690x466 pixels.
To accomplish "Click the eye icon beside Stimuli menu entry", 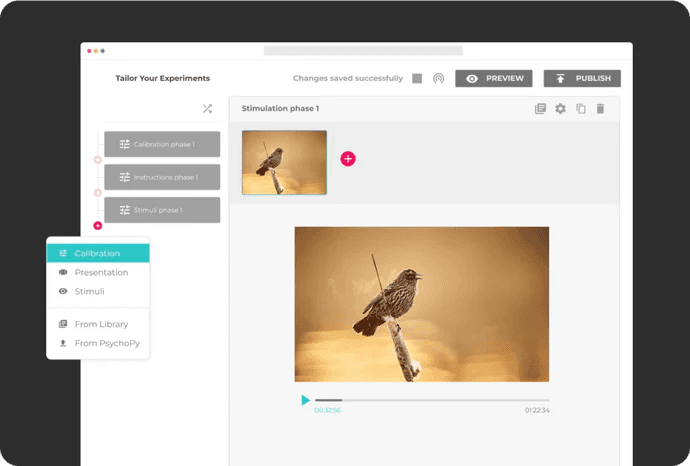I will 63,291.
